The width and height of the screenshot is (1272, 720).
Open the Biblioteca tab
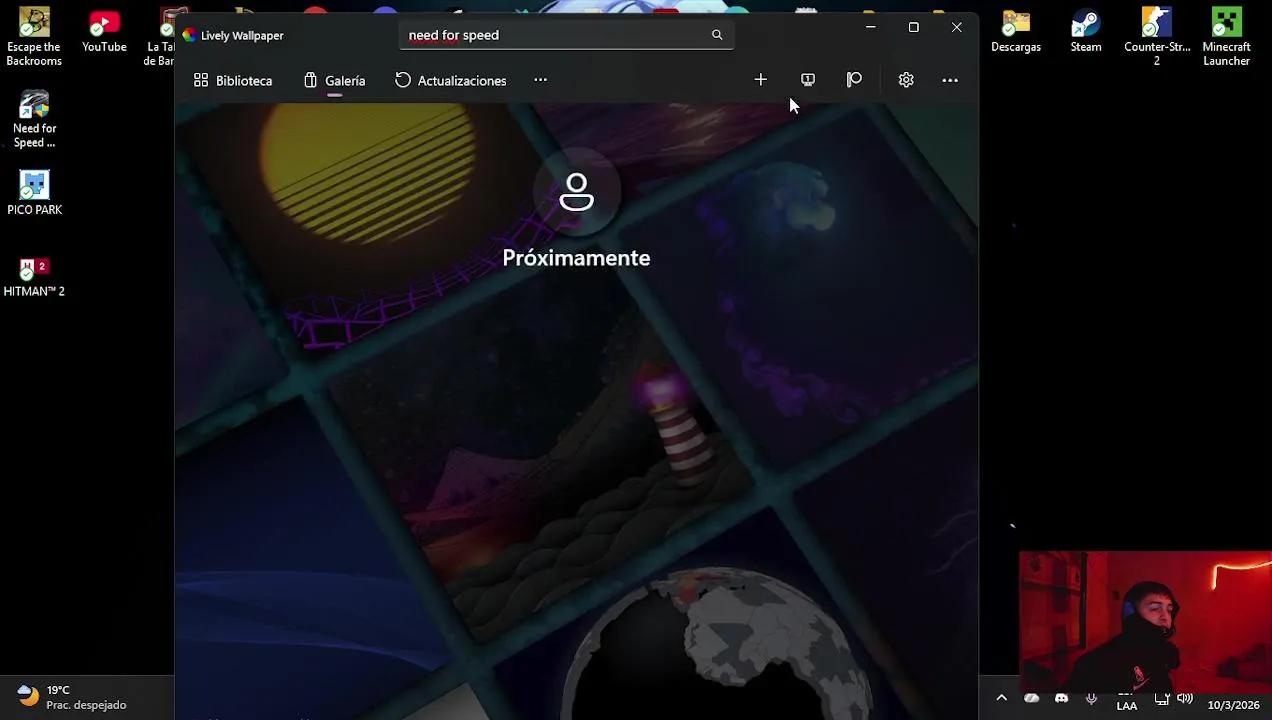233,80
